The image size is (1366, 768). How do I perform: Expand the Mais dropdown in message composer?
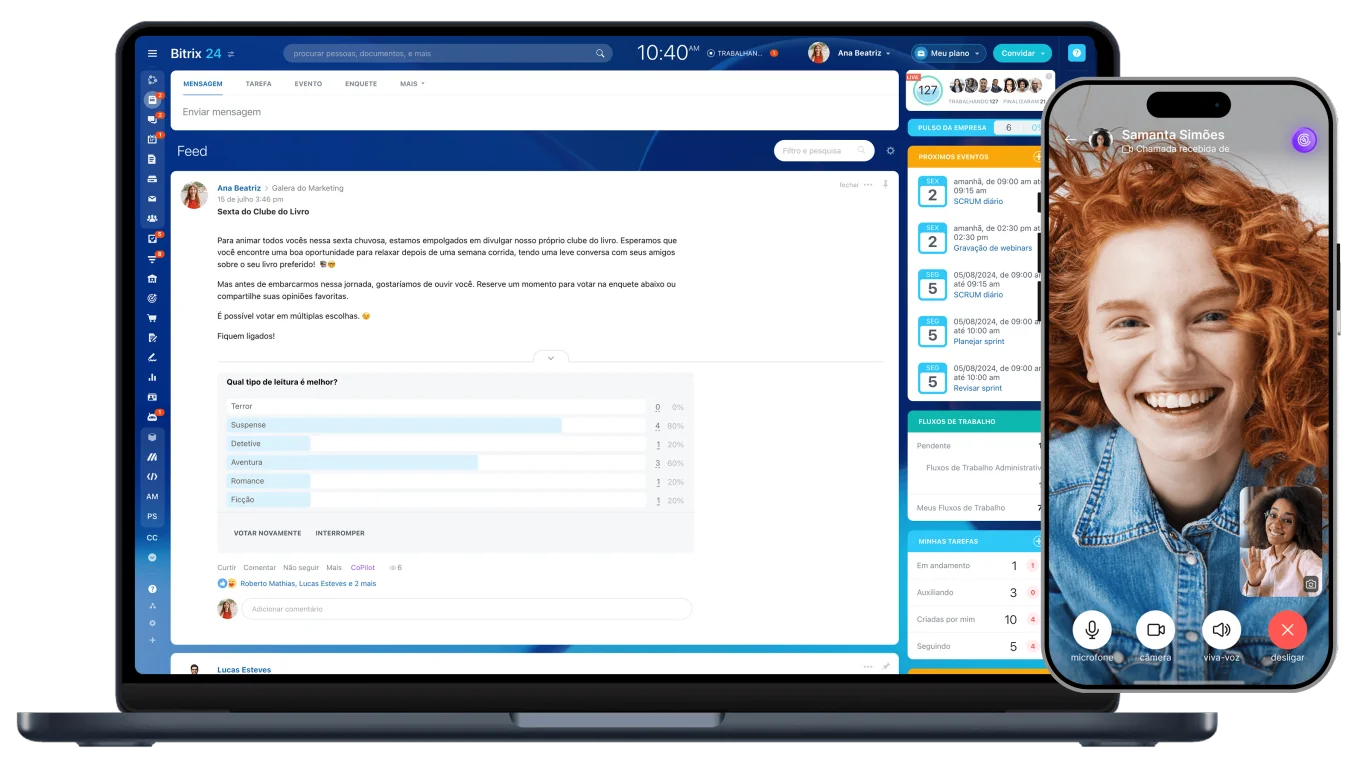pyautogui.click(x=412, y=84)
